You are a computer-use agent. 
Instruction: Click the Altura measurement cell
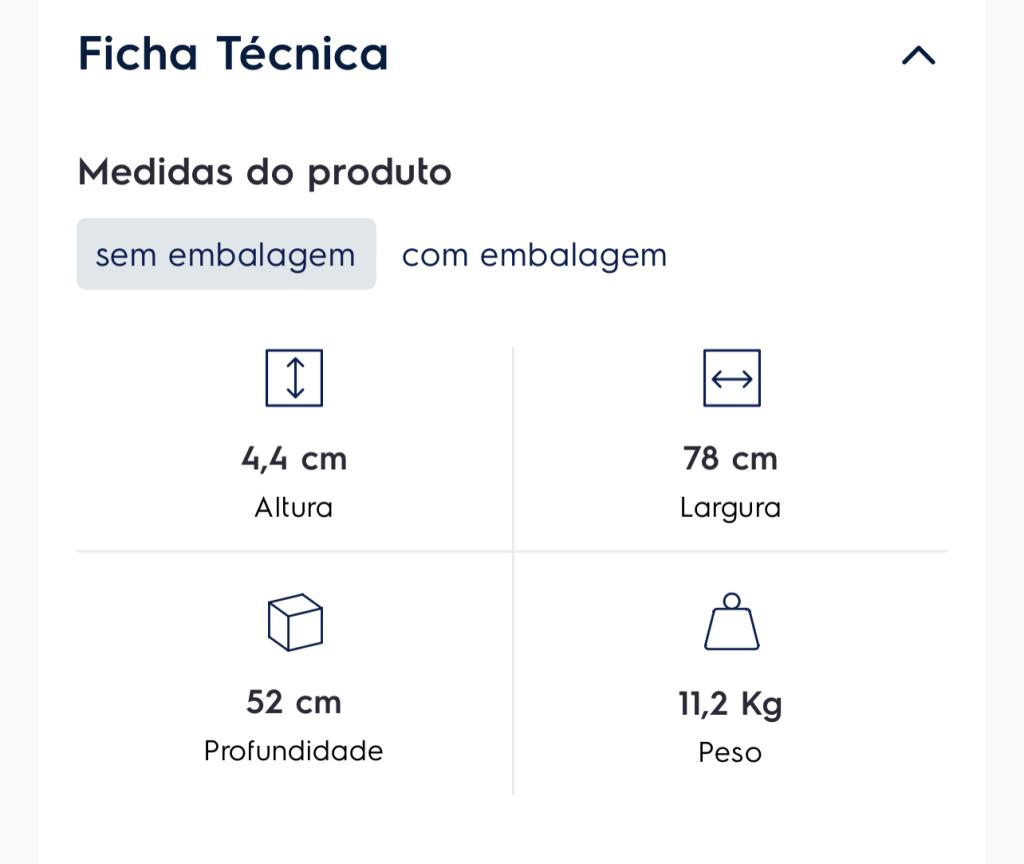[x=295, y=449]
